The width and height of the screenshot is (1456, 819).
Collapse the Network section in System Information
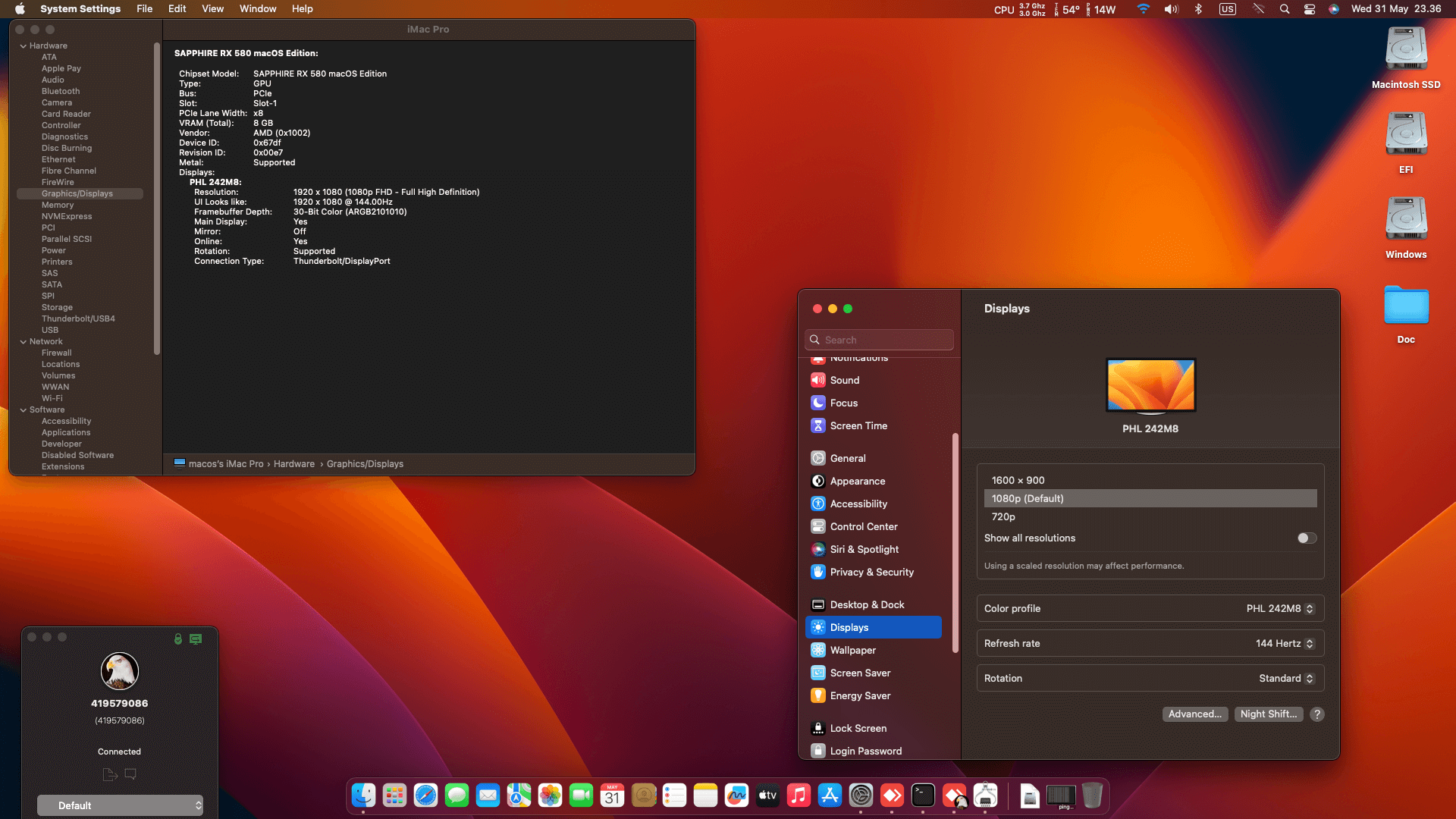24,341
